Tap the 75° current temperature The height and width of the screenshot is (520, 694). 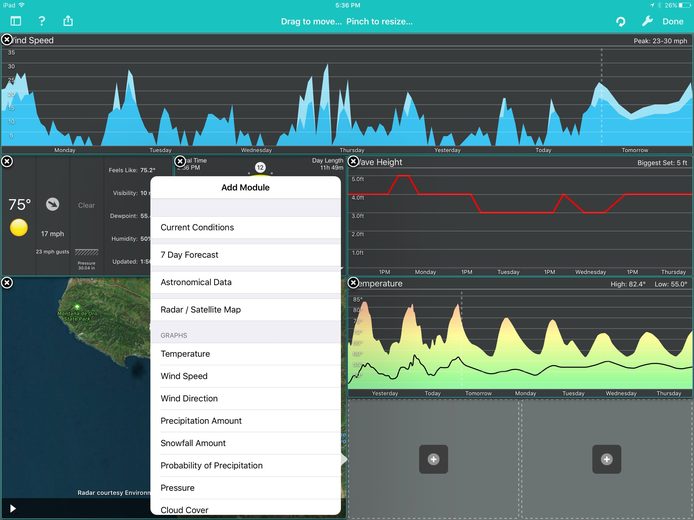coord(19,204)
